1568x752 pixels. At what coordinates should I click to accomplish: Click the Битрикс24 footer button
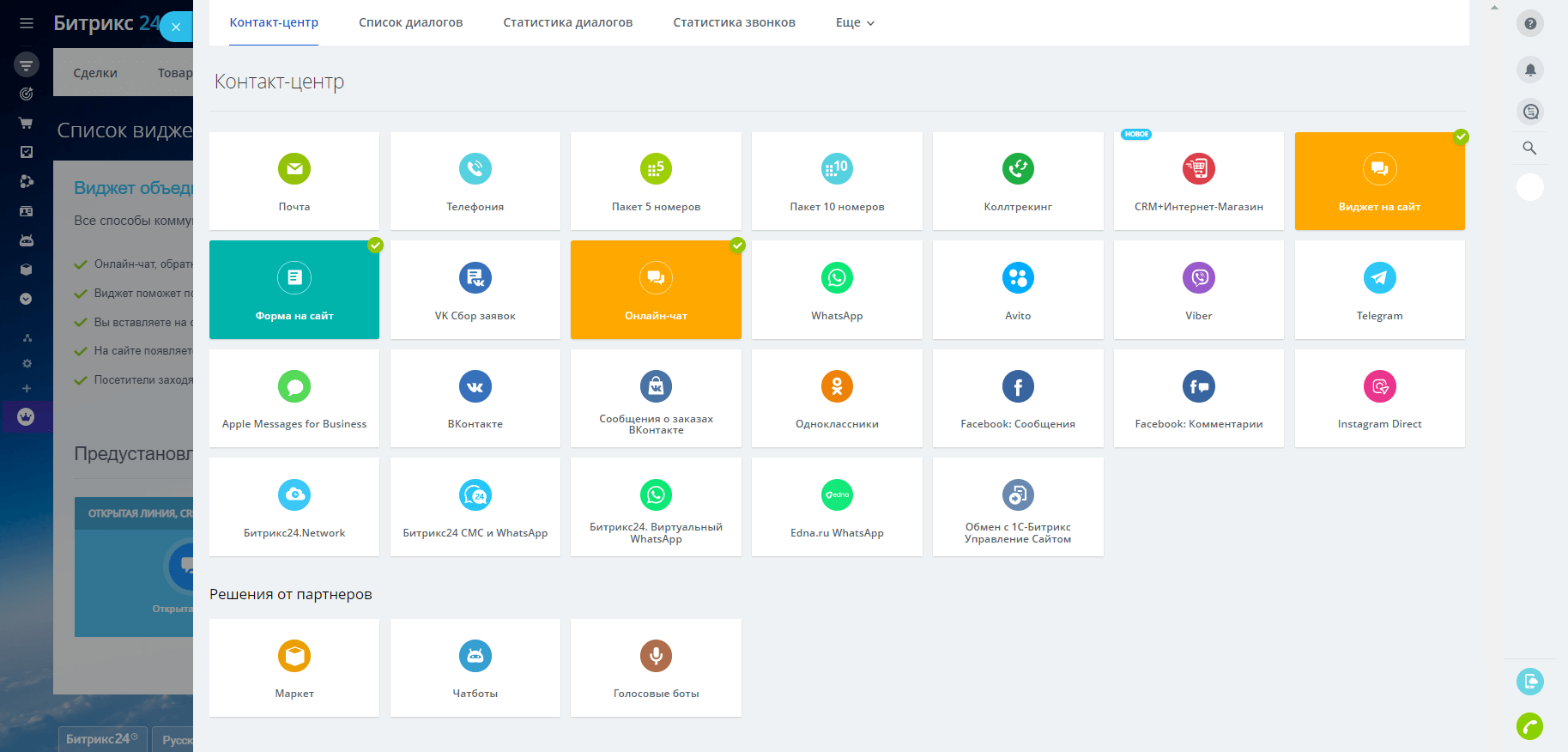102,739
